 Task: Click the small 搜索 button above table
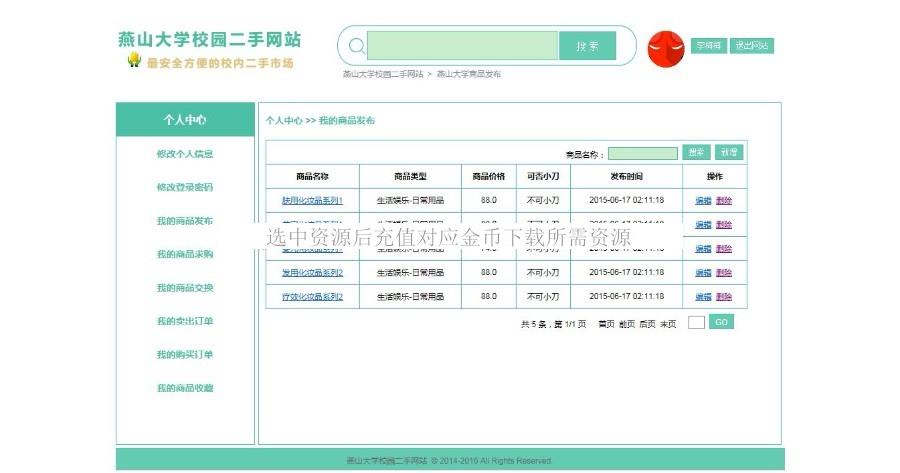coord(696,152)
